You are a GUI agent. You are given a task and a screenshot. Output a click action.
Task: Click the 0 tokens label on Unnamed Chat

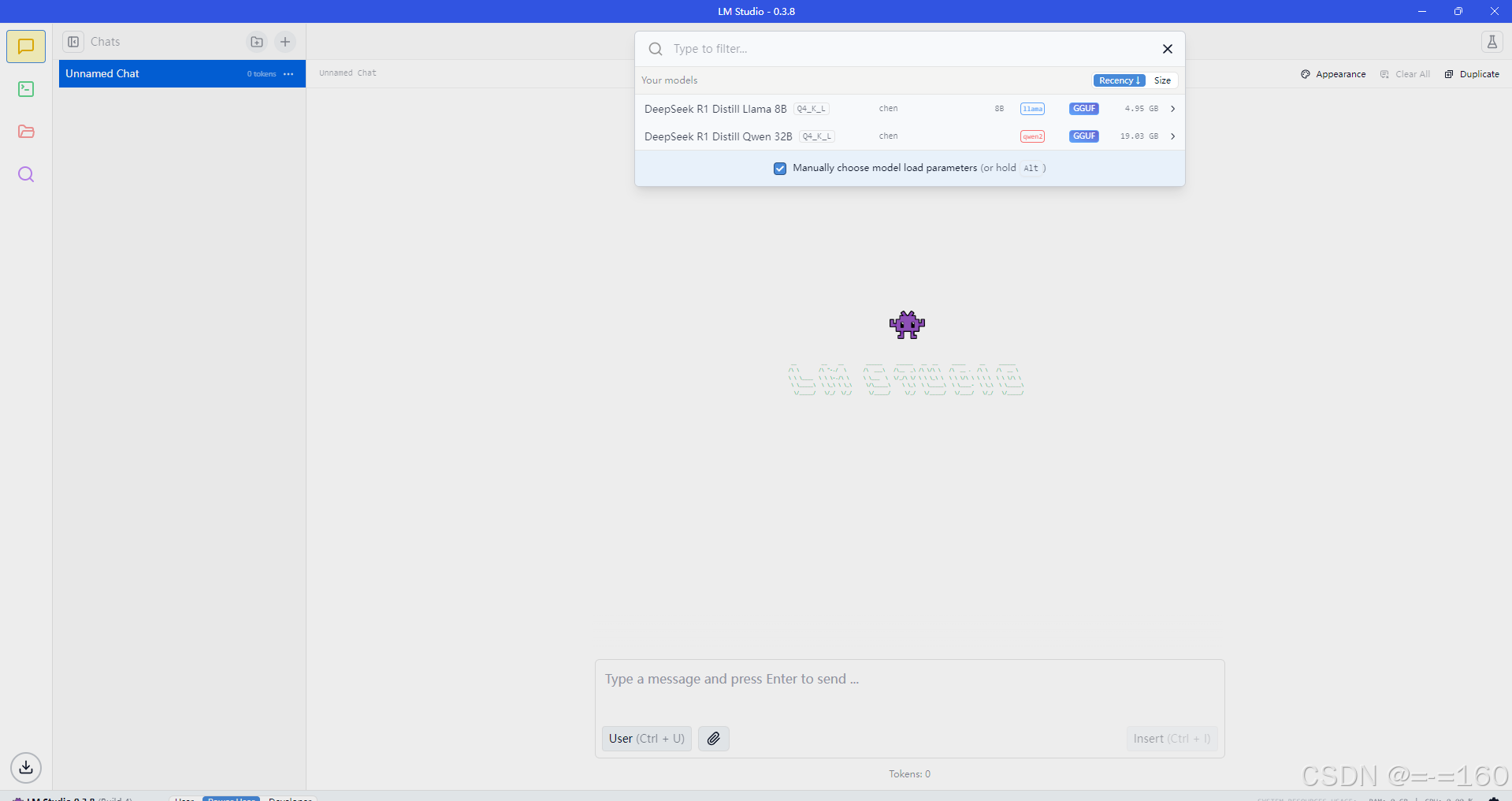point(262,74)
